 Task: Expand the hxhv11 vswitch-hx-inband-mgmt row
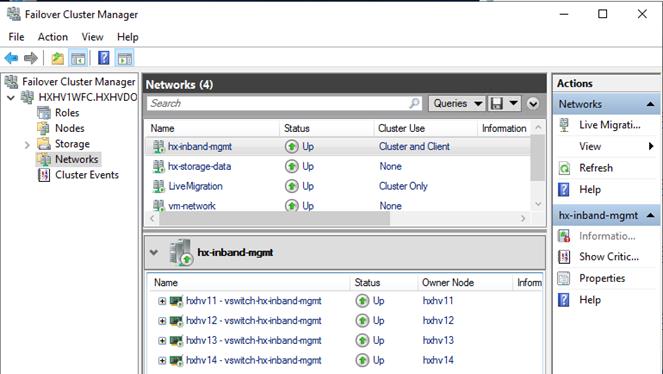click(162, 301)
